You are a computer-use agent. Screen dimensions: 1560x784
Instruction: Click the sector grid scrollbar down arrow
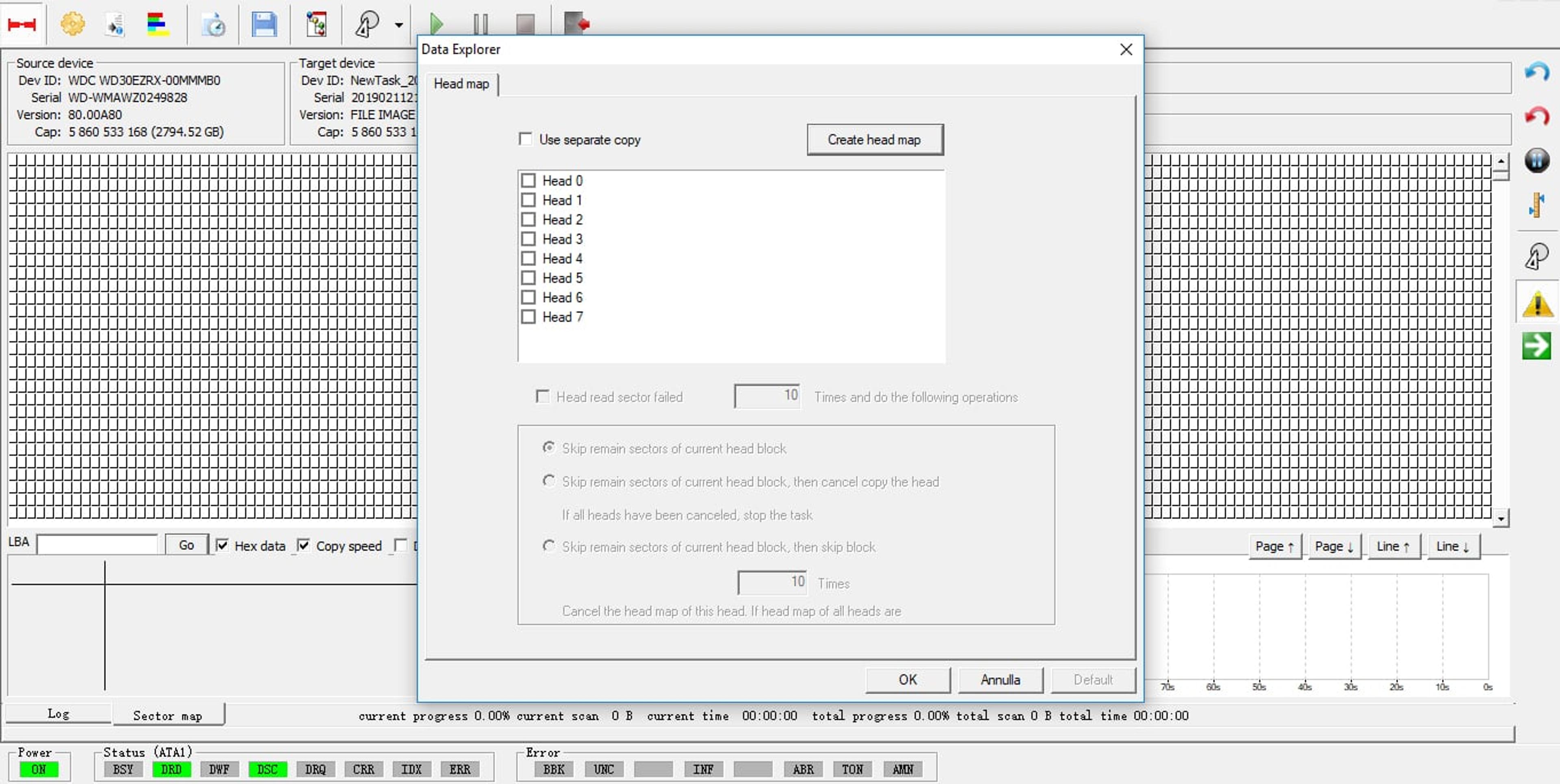1501,518
